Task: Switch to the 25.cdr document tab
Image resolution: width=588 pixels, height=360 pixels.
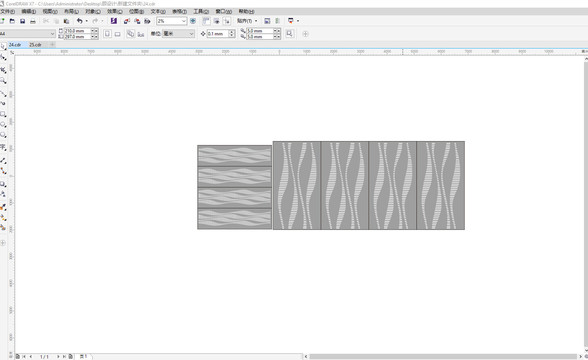Action: [36, 45]
